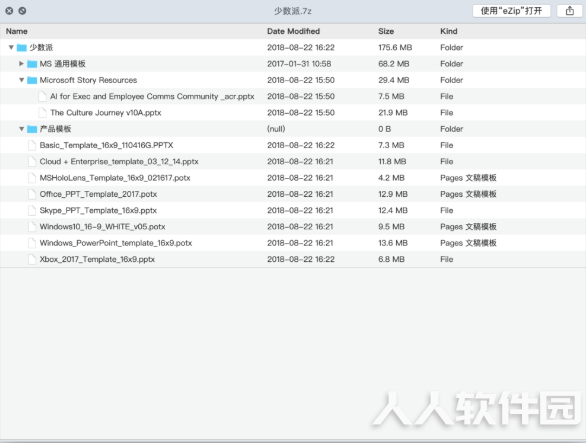Select the 产品模板 folder name
The height and width of the screenshot is (443, 586).
tap(55, 129)
